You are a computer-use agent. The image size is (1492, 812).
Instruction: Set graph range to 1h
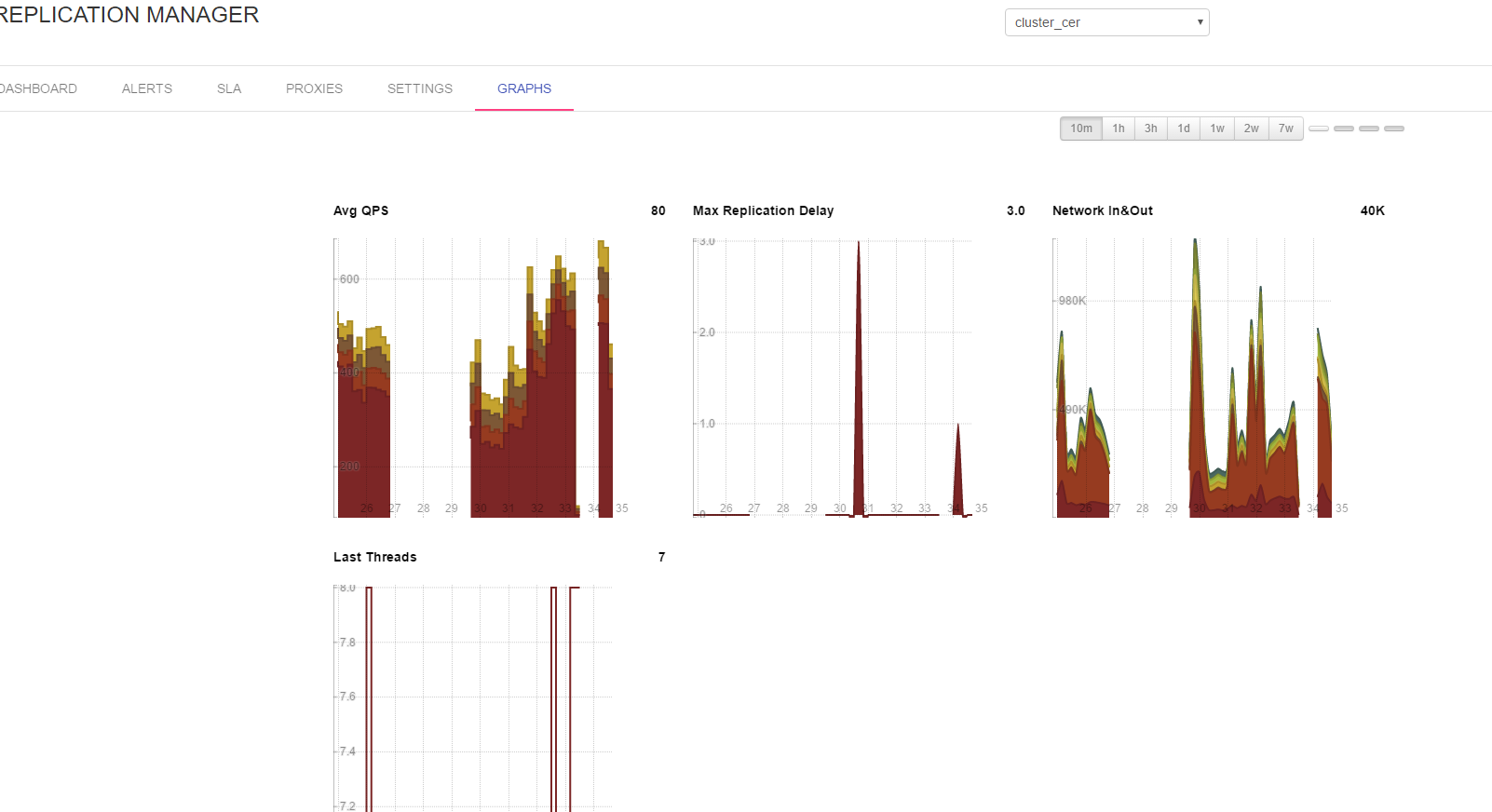(x=1119, y=129)
